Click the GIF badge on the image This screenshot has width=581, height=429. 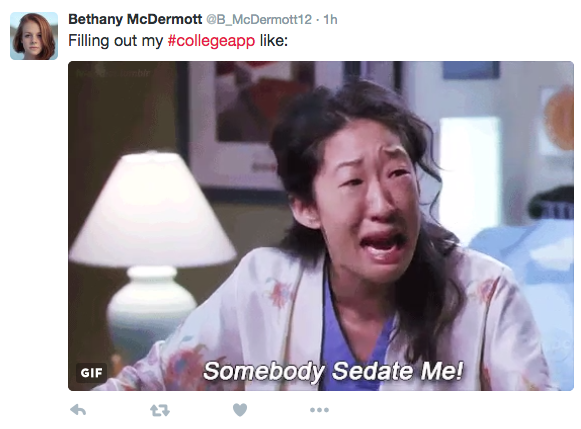(x=92, y=373)
